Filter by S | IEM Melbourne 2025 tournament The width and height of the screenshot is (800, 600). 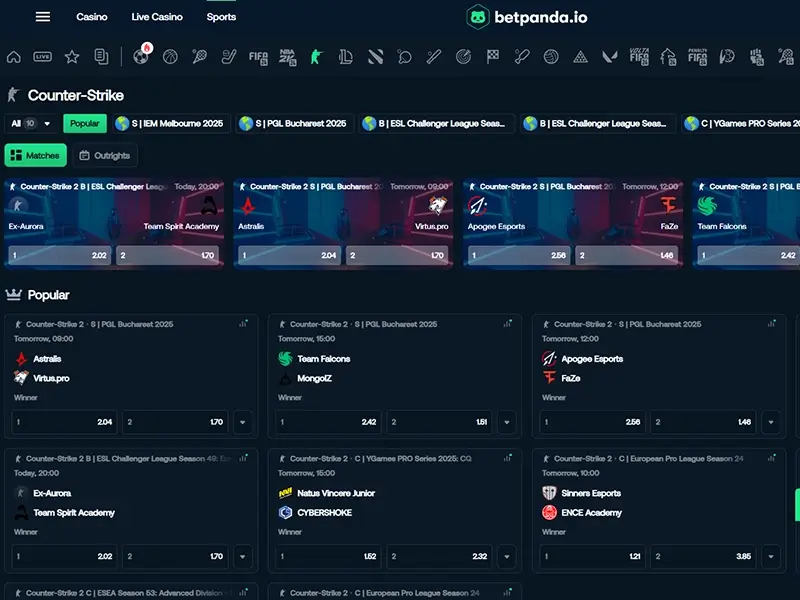tap(171, 123)
